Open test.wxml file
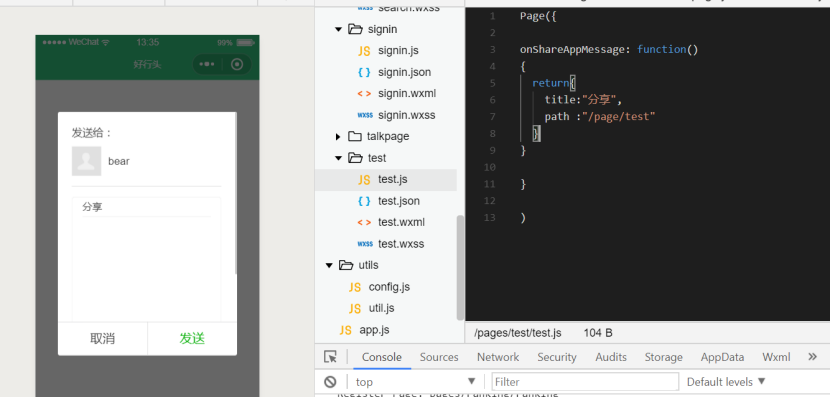The height and width of the screenshot is (397, 830). click(401, 222)
